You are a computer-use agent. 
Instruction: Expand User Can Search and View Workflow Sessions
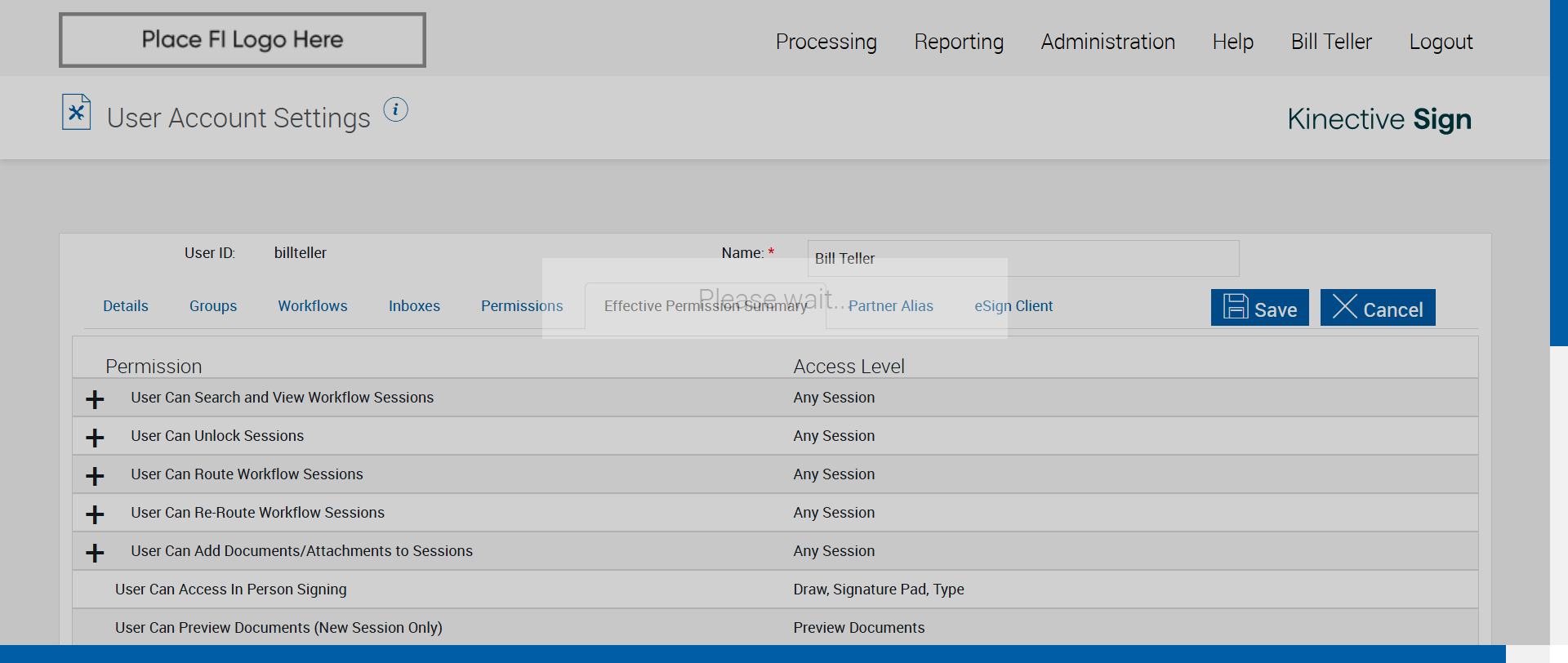(95, 399)
